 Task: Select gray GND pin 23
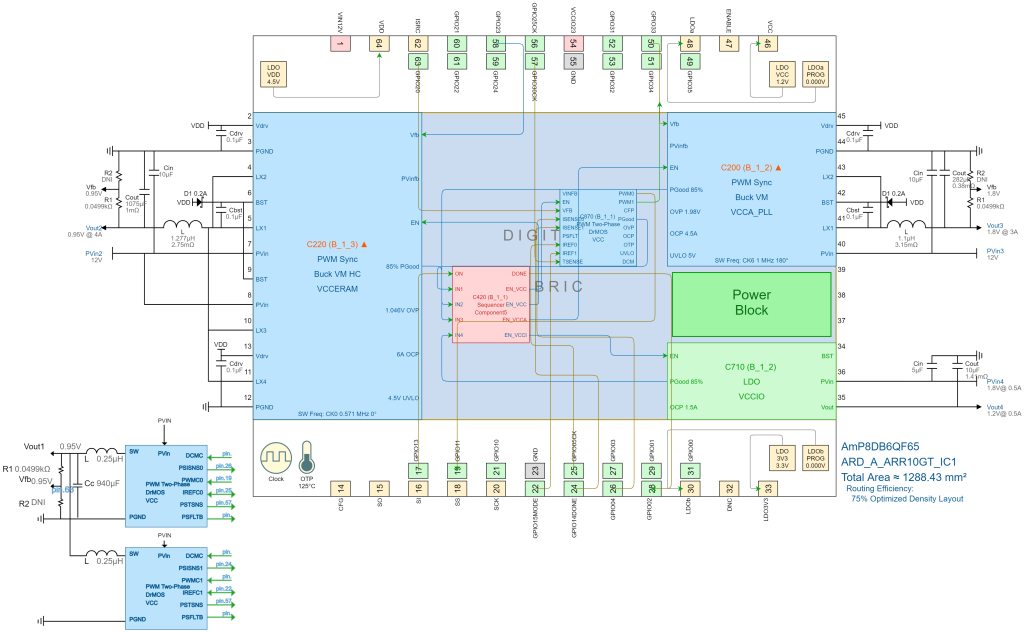point(535,471)
